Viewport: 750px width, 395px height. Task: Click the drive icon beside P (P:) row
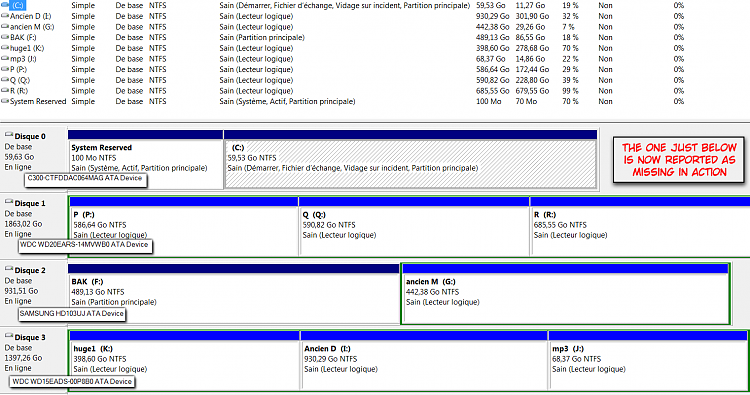[5, 69]
